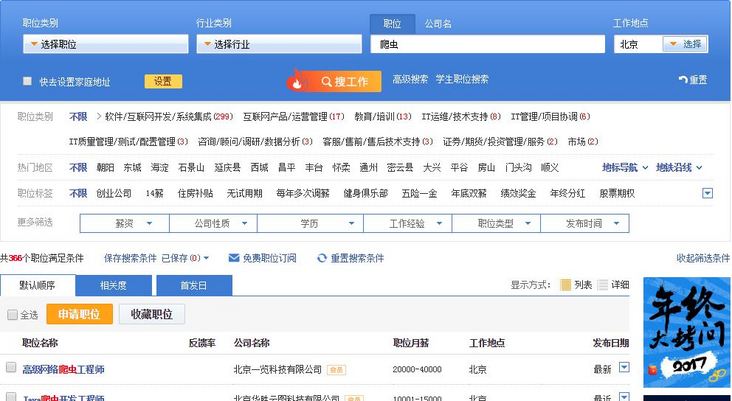Check the 全选 select-all checkbox
The image size is (732, 401).
pos(12,315)
